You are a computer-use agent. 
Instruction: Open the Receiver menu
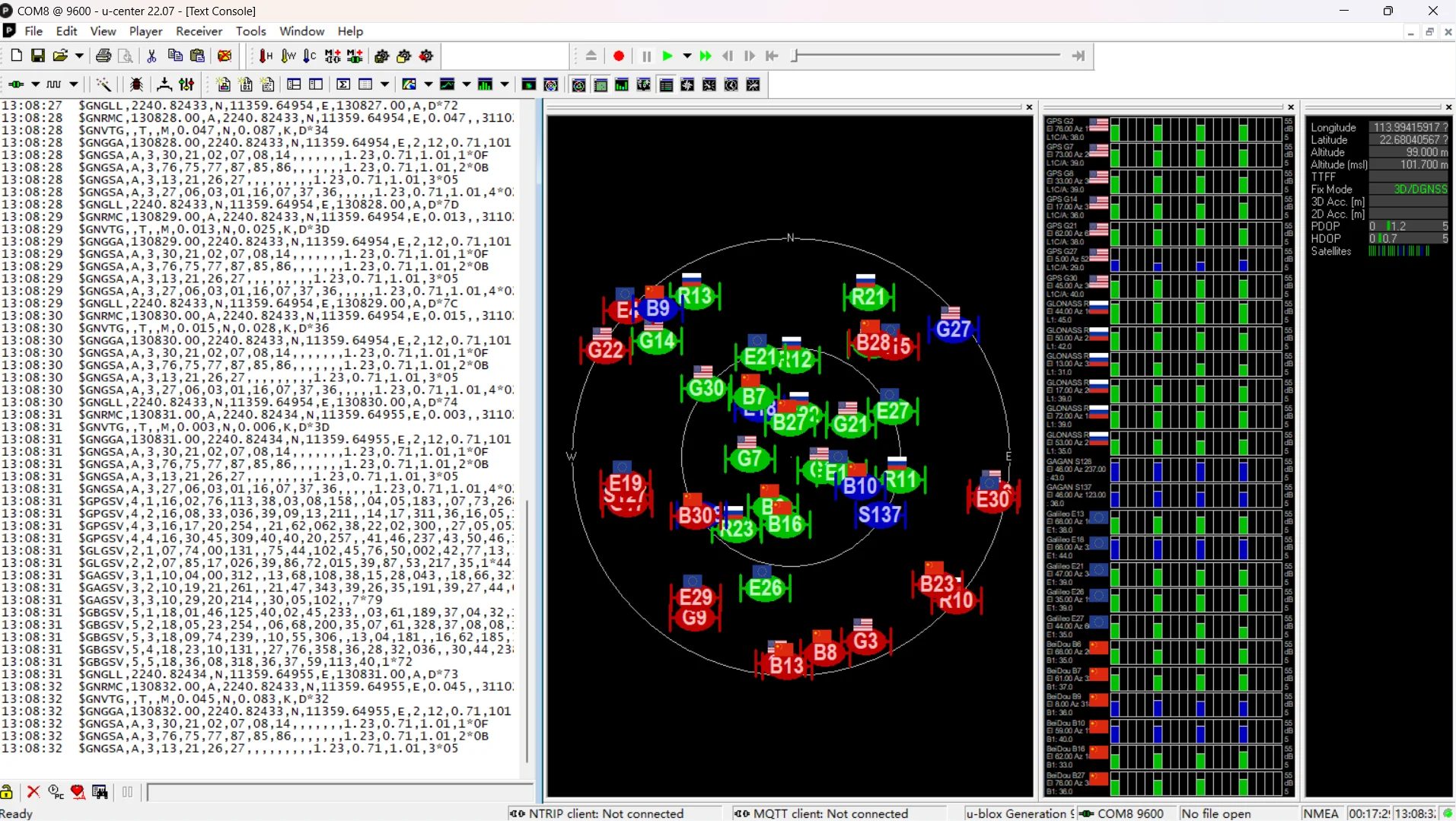[199, 31]
